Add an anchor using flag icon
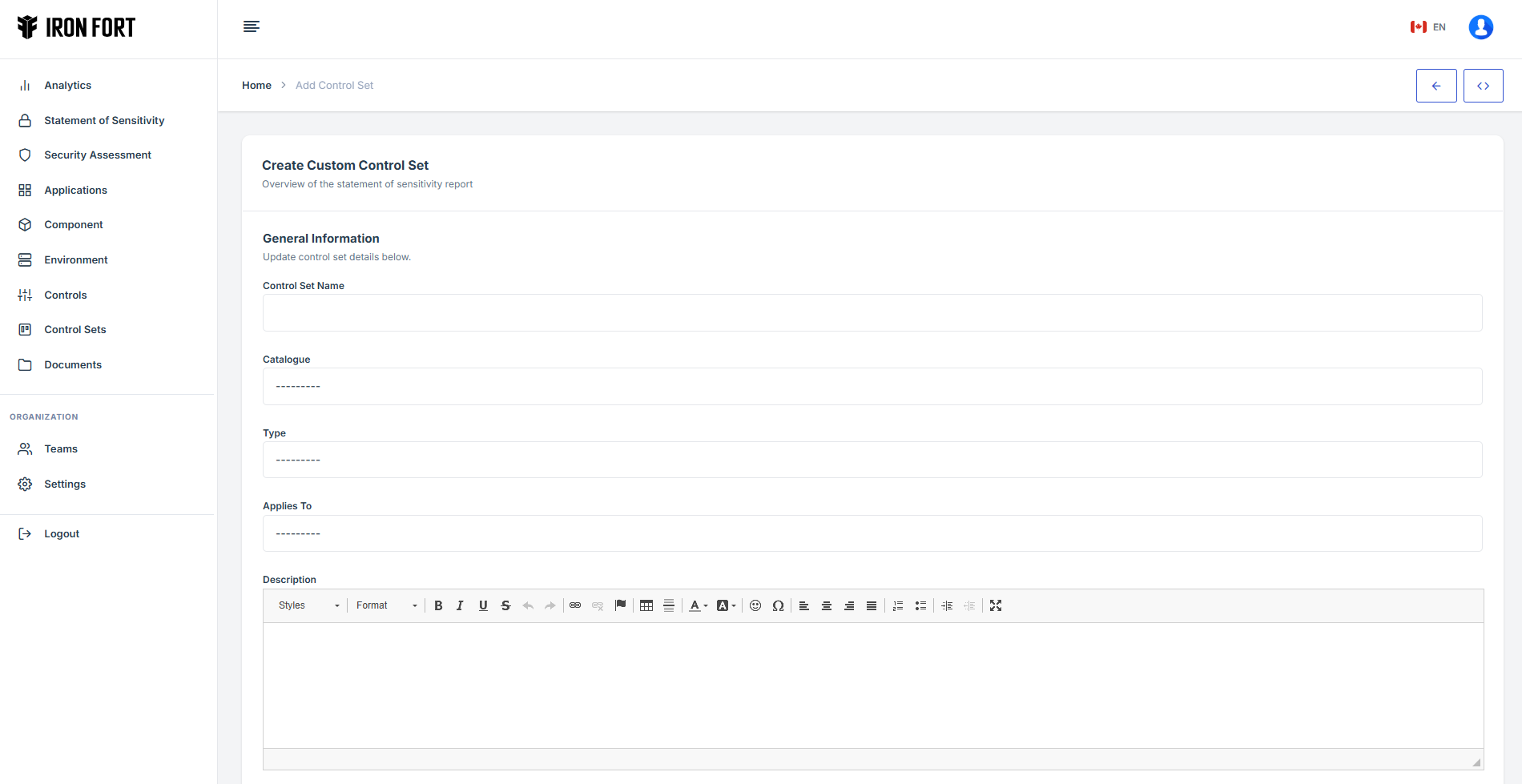The height and width of the screenshot is (784, 1522). tap(620, 606)
